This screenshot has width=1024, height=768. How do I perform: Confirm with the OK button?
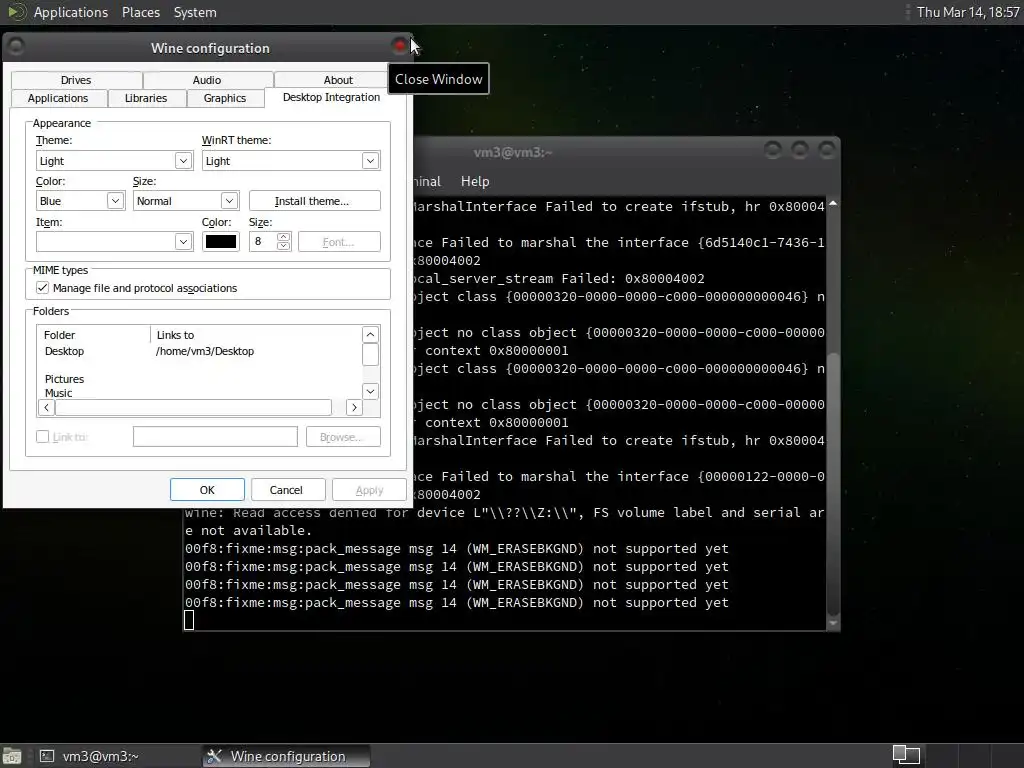pyautogui.click(x=207, y=490)
